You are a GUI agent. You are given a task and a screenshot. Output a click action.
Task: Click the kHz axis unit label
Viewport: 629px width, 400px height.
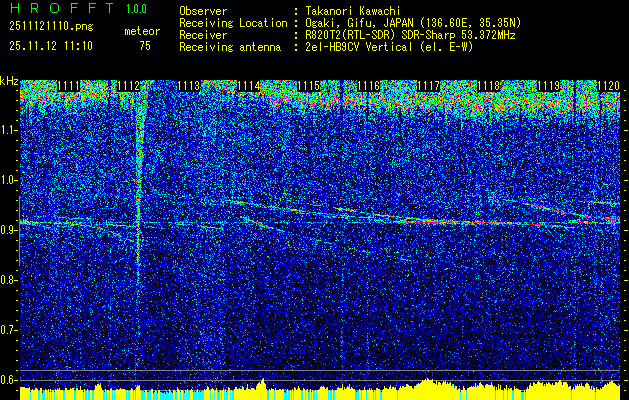(9, 81)
